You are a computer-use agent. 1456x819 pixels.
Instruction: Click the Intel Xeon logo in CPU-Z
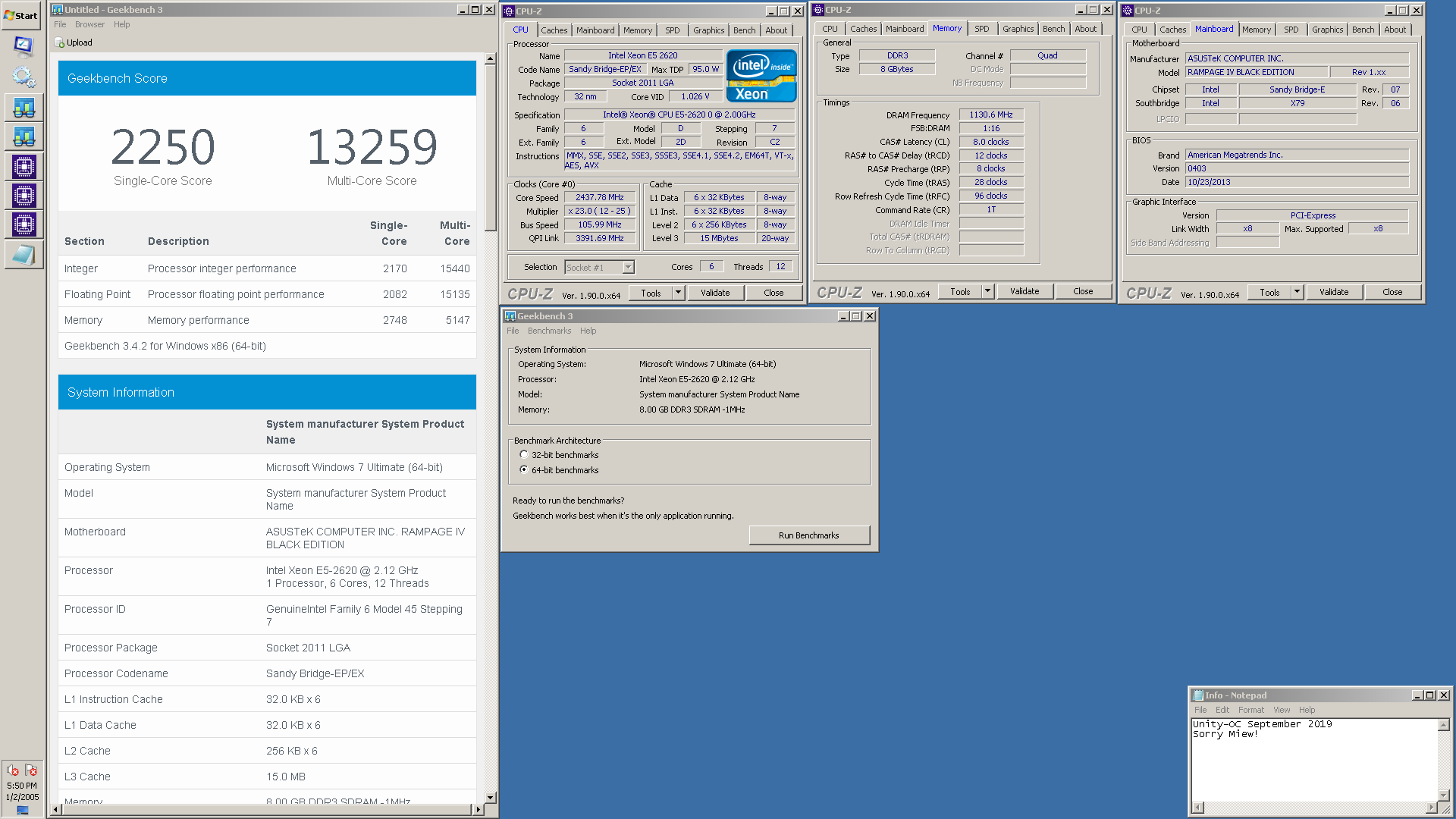[761, 75]
